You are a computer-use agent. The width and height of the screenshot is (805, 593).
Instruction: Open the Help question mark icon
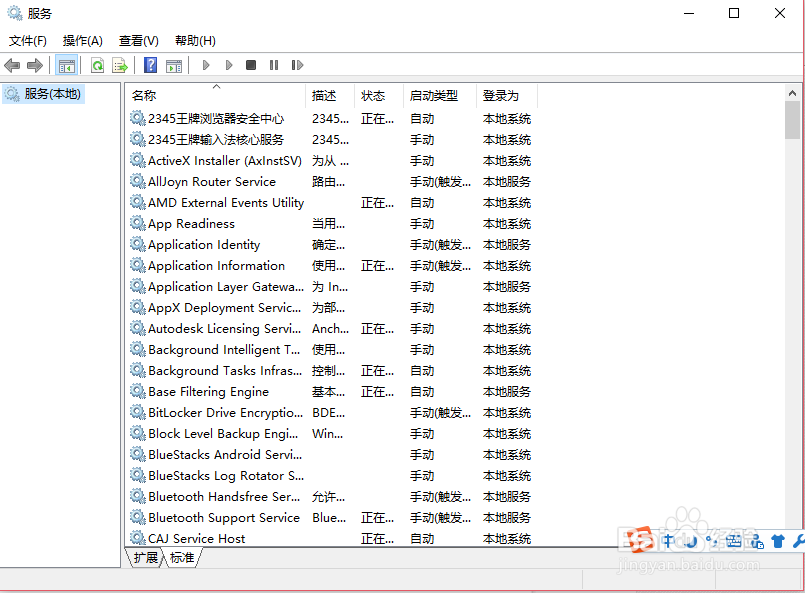tap(148, 65)
